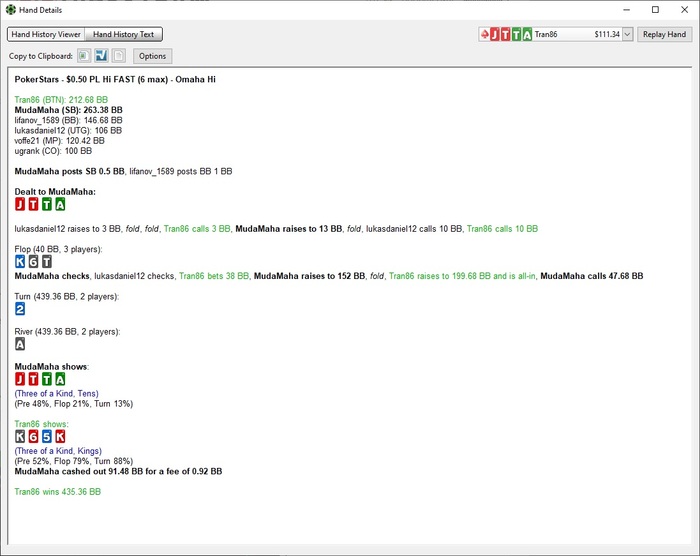Screen dimensions: 700x556
Task: Click the 'Tran86 shows:' heading
Action: (42, 424)
